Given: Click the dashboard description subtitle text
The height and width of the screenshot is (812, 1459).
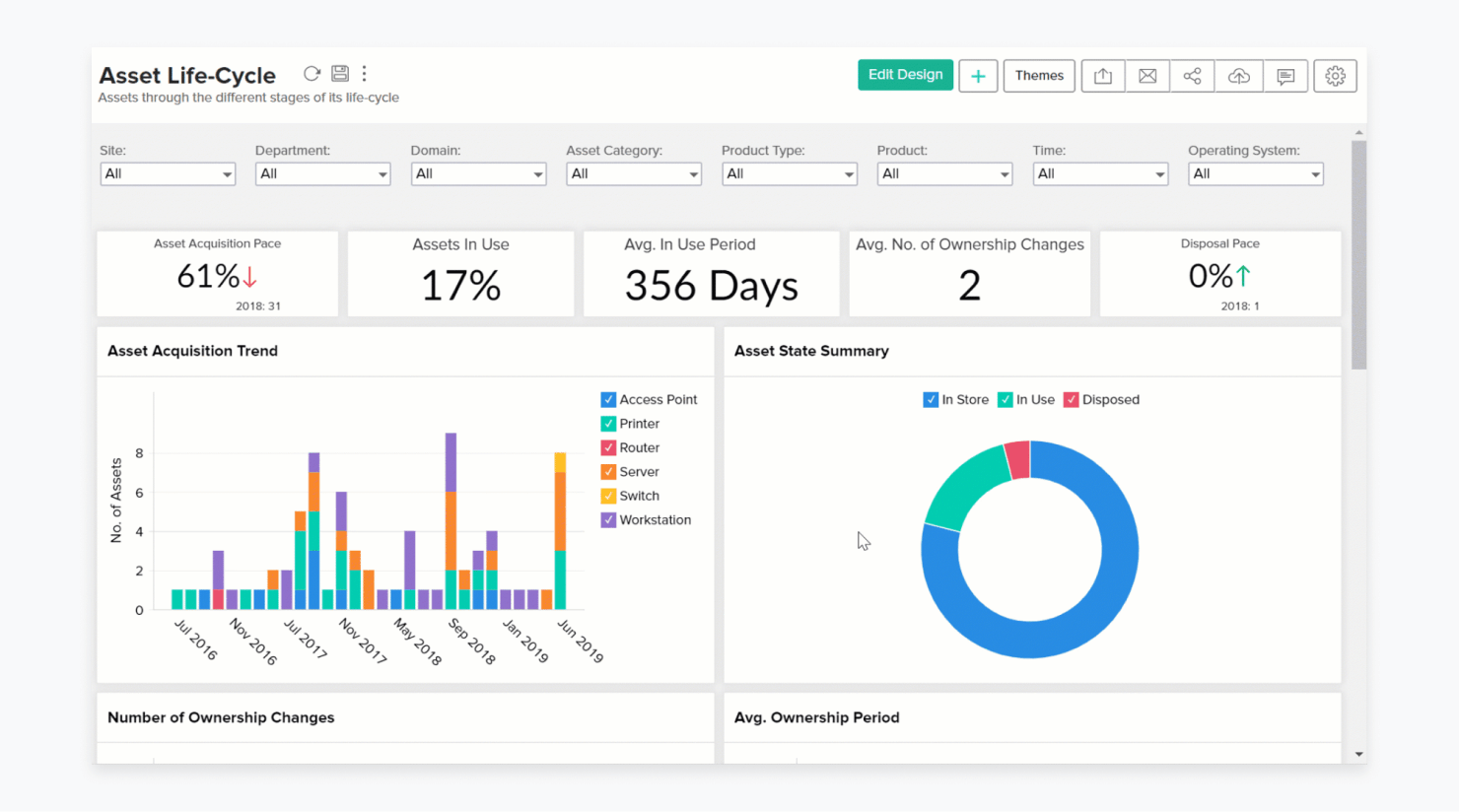Looking at the screenshot, I should click(x=248, y=98).
